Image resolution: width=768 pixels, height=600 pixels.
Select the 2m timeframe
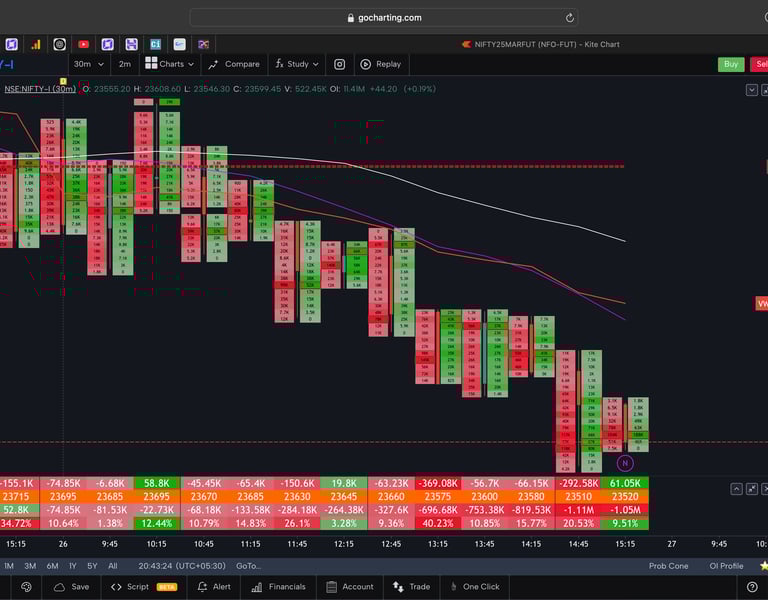tap(125, 64)
